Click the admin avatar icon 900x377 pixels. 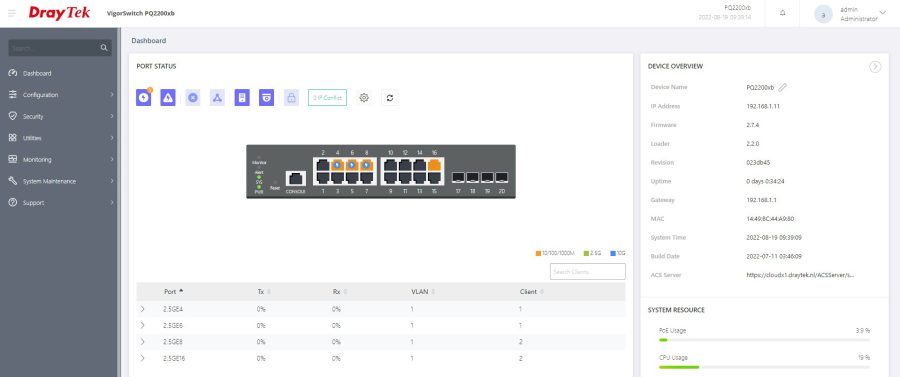[823, 14]
